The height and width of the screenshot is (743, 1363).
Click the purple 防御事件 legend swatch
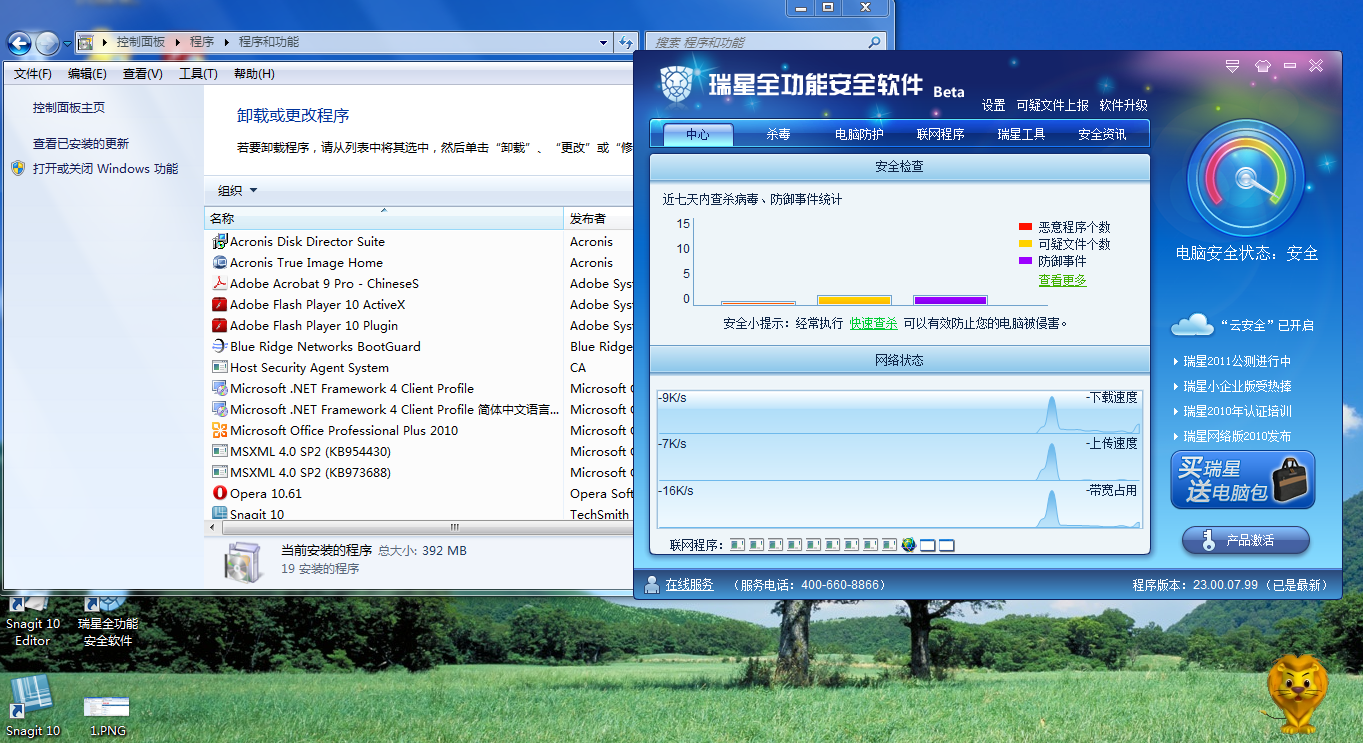(x=1025, y=261)
